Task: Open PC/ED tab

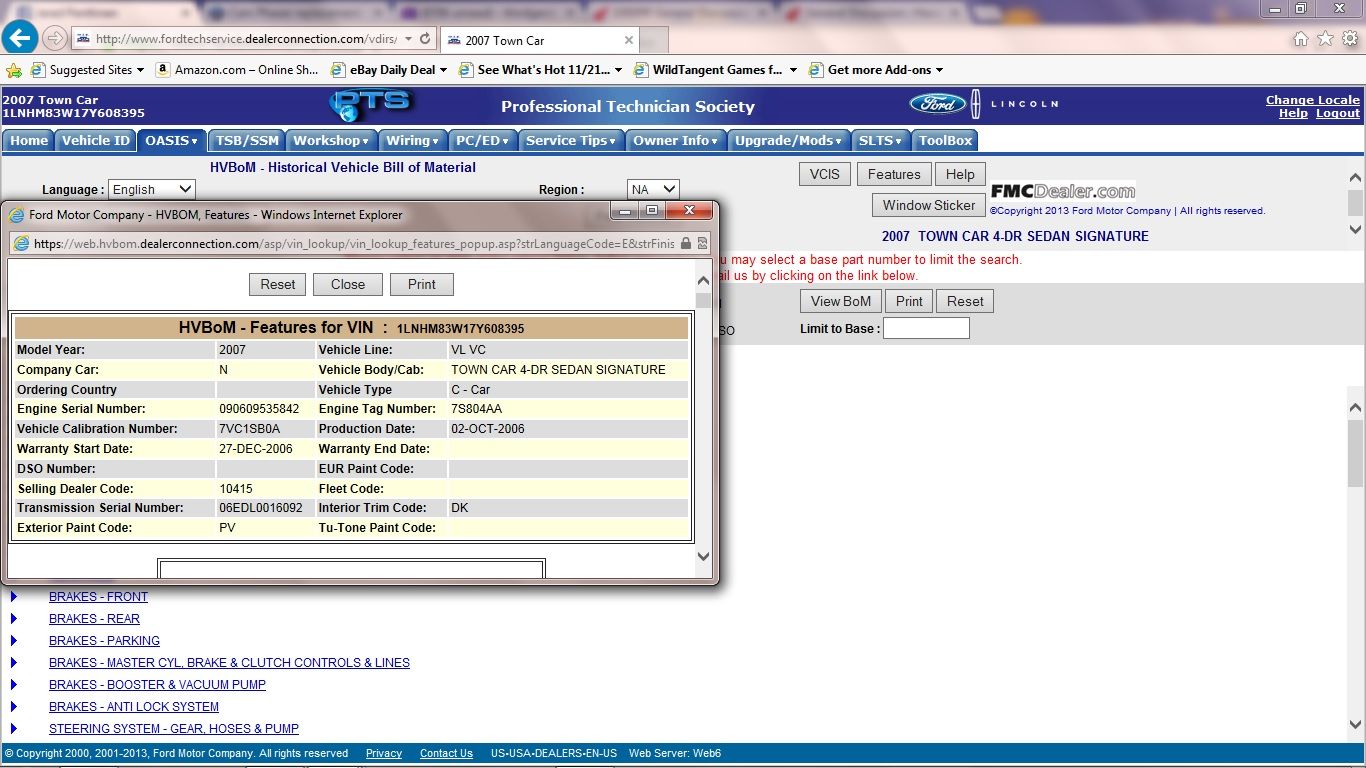Action: pyautogui.click(x=482, y=140)
